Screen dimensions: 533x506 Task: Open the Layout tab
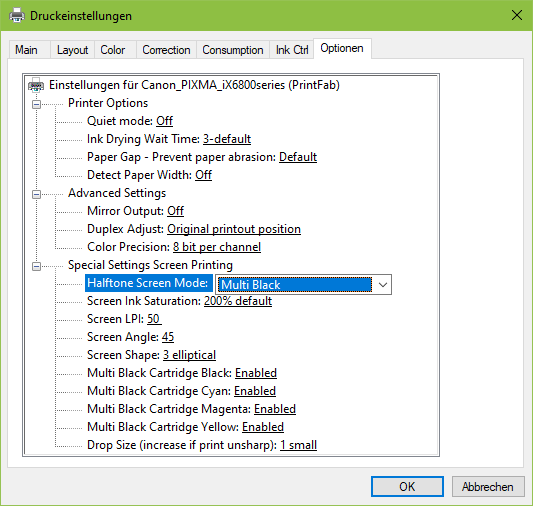tap(72, 50)
